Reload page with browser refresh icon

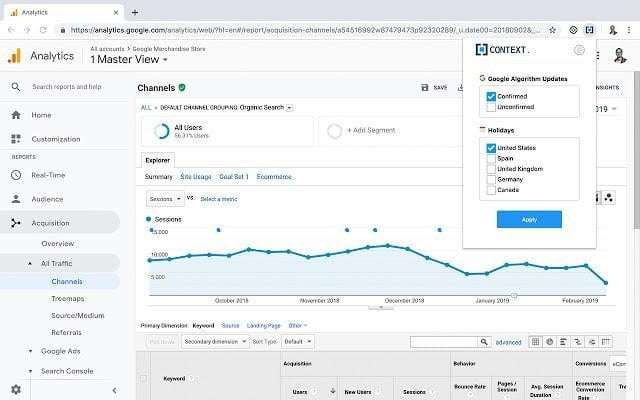(x=43, y=30)
